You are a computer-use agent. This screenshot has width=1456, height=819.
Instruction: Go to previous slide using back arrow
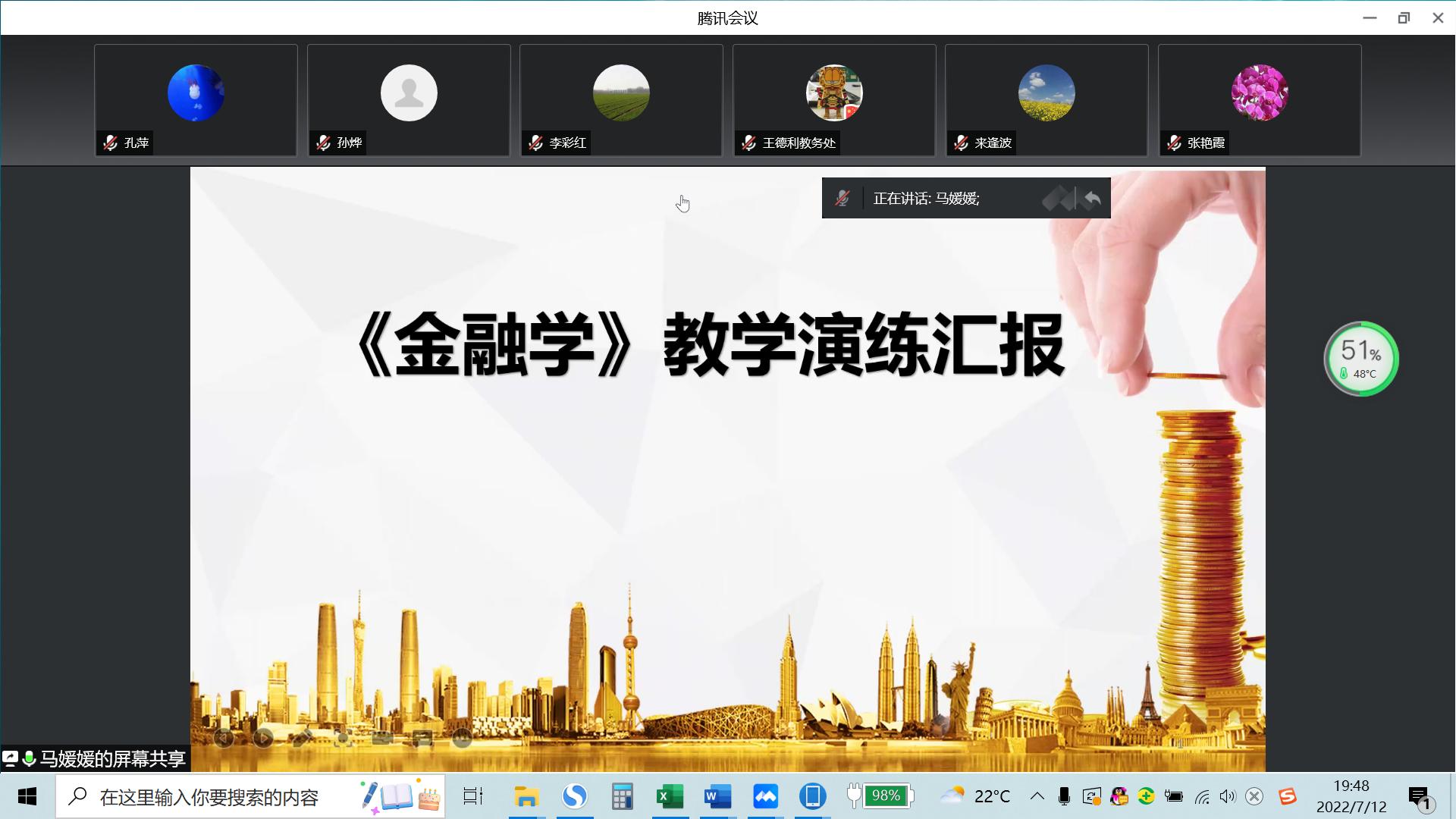point(224,737)
